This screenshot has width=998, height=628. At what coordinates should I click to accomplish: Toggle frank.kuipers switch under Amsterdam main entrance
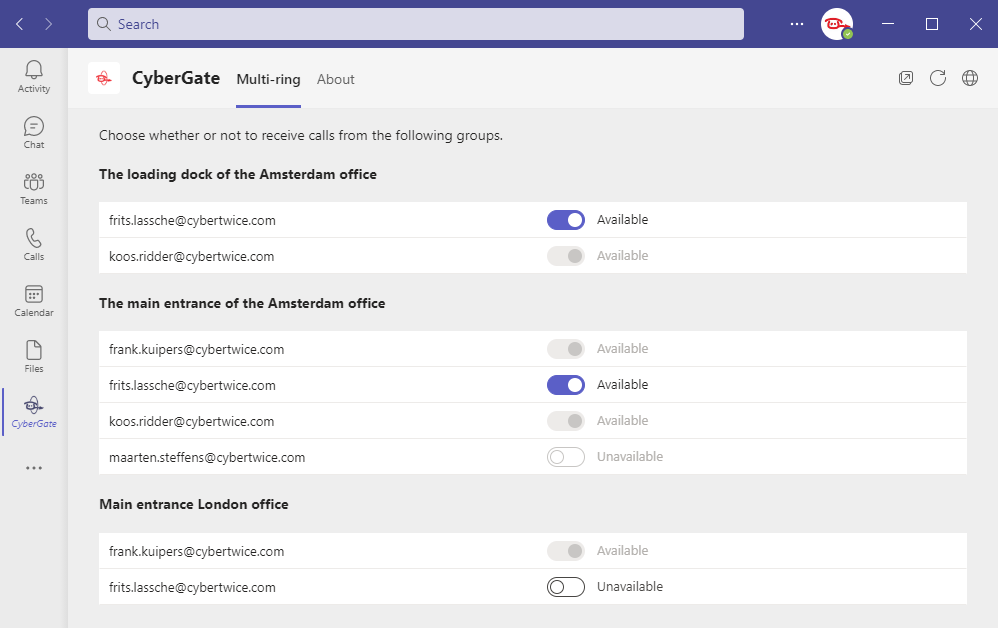pyautogui.click(x=566, y=349)
